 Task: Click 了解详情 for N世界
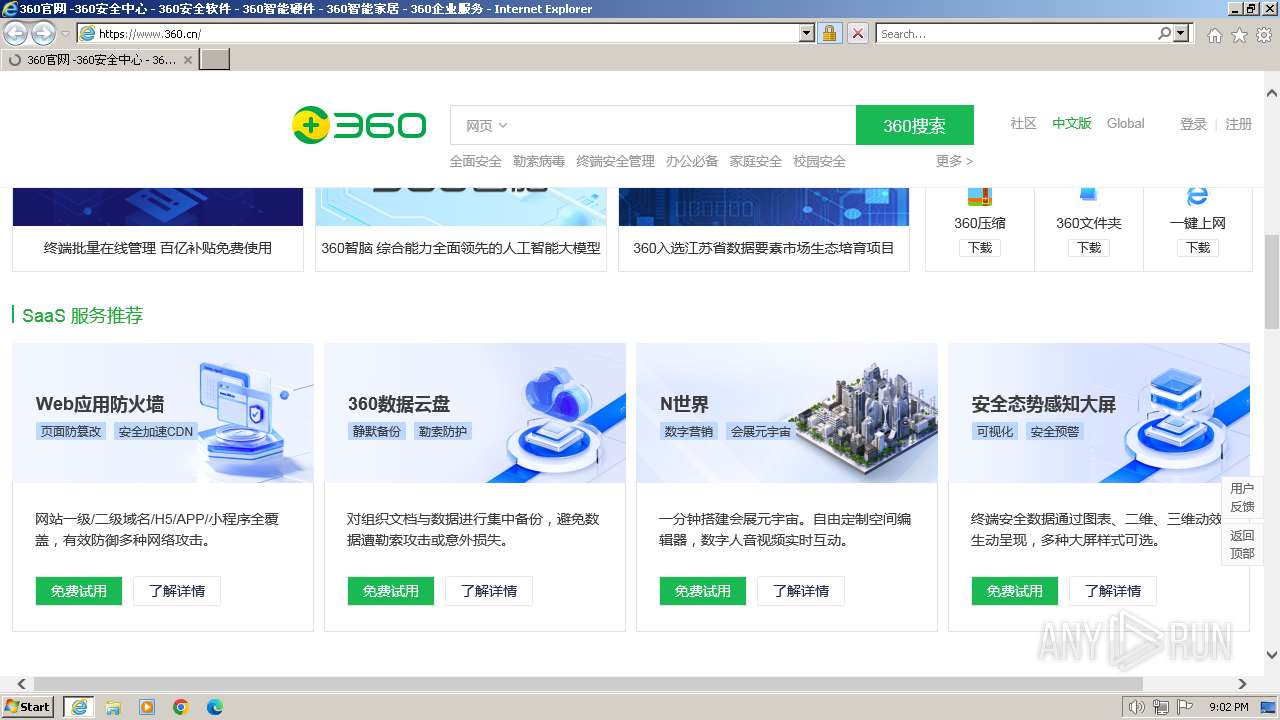pos(801,591)
